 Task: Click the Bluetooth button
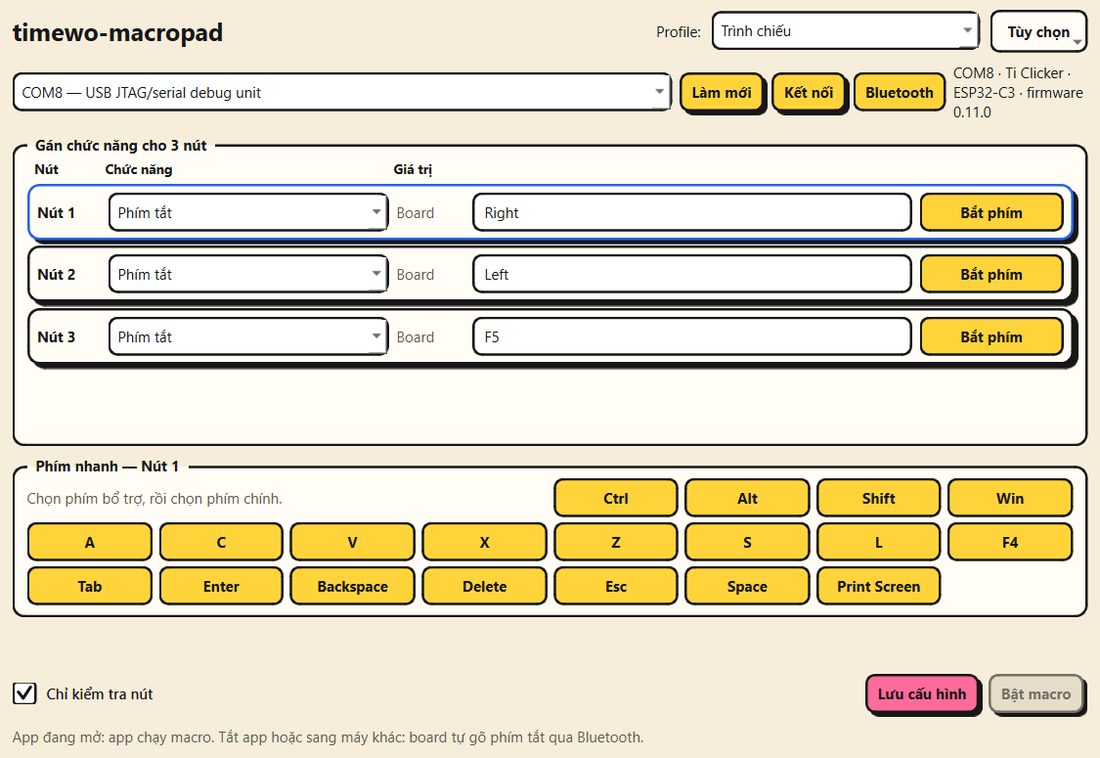(899, 93)
